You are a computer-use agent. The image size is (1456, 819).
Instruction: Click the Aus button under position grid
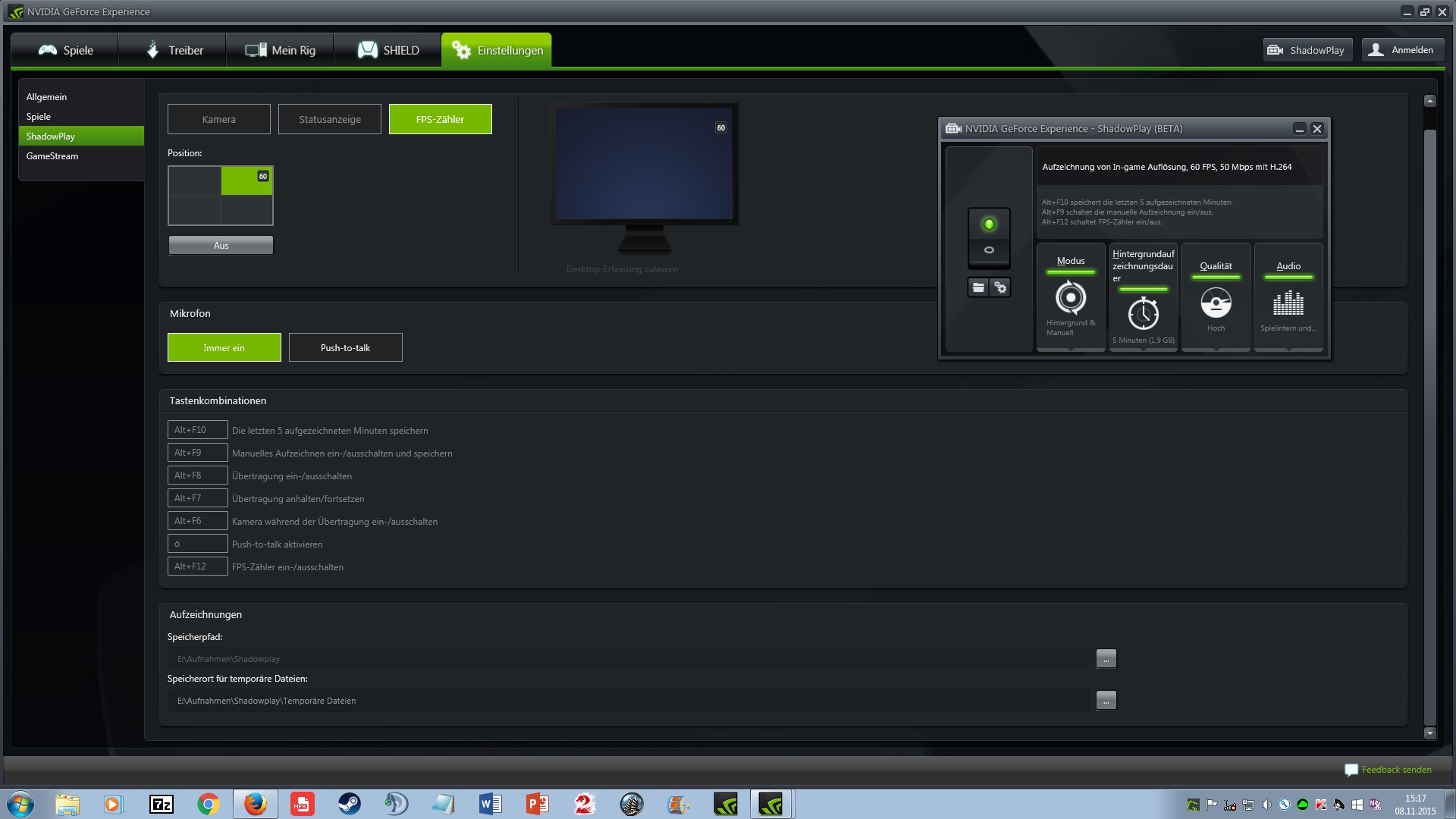click(221, 245)
